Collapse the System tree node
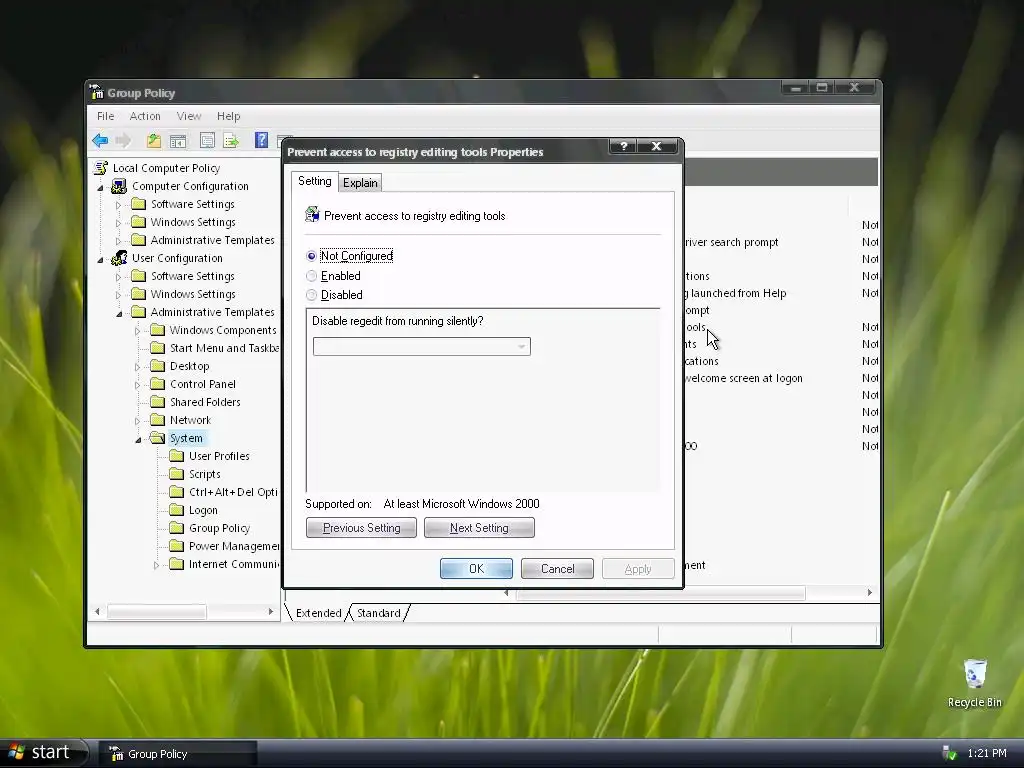This screenshot has height=768, width=1024. tap(138, 440)
